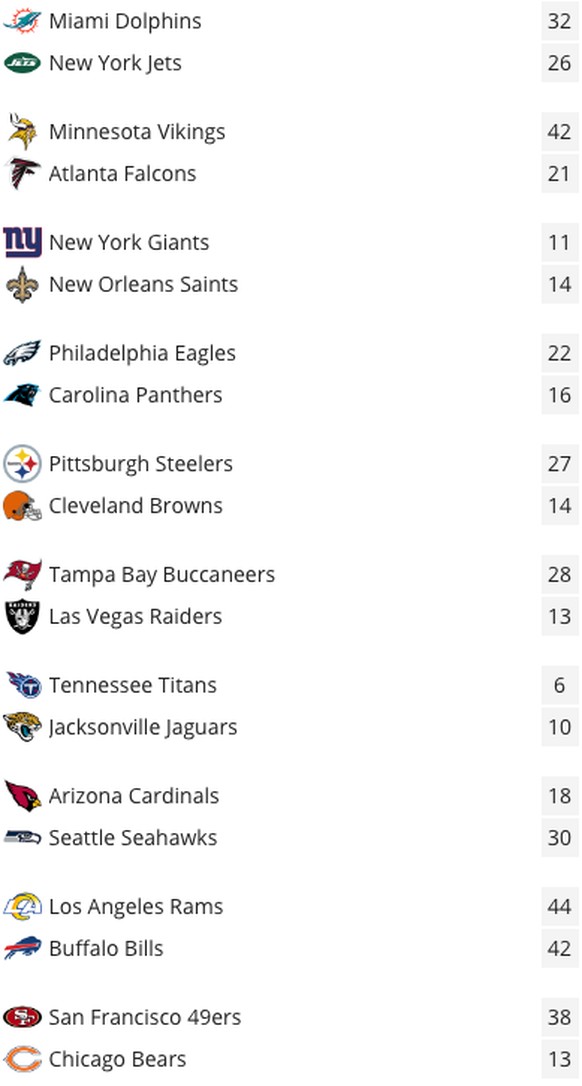Click the Cleveland Browns helmet icon
582x1086 pixels.
tap(22, 506)
